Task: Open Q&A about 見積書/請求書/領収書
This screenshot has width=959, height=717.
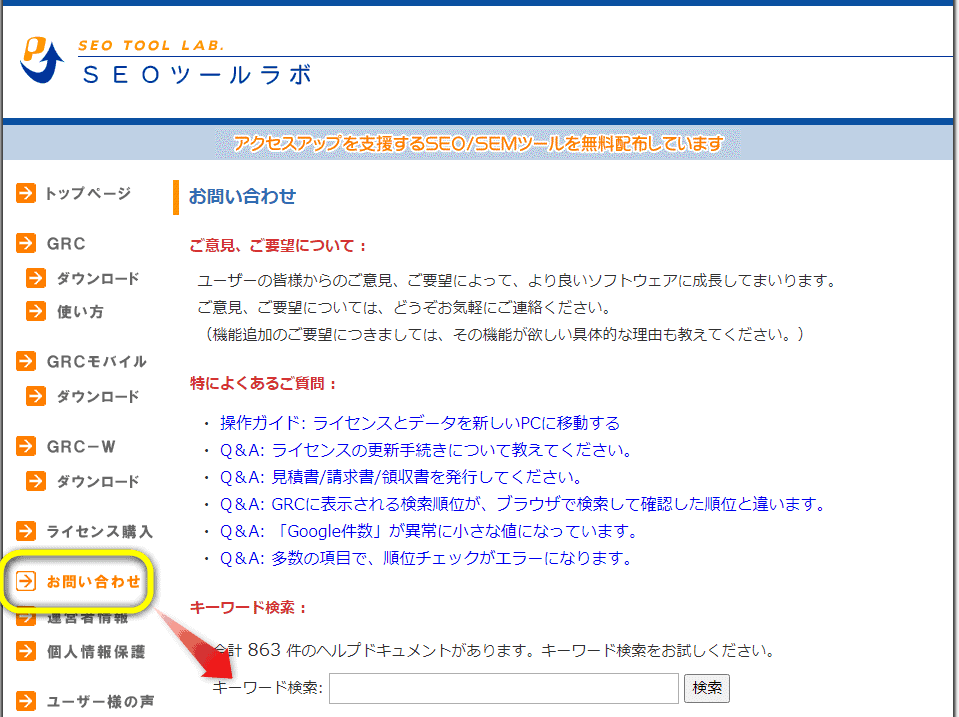Action: click(x=401, y=477)
